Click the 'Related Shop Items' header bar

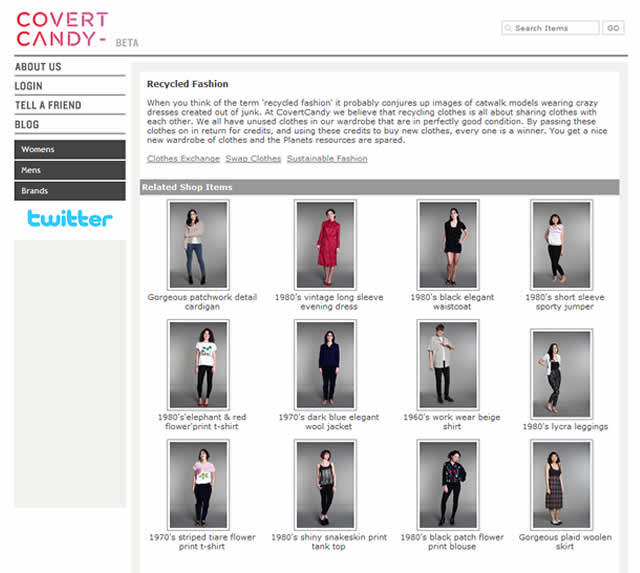tap(379, 187)
